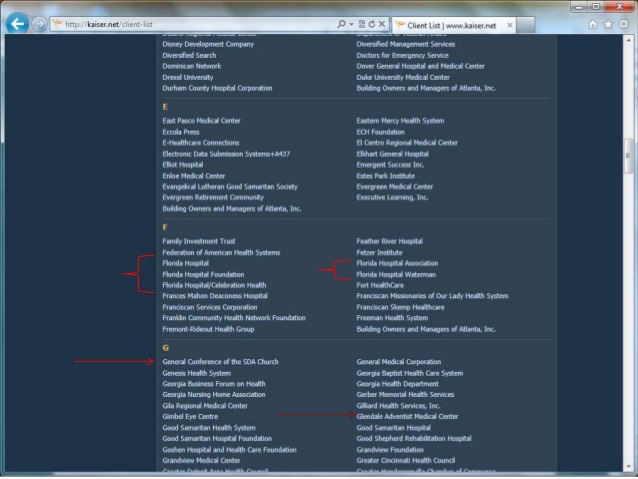Viewport: 638px width, 479px height.
Task: Click Gimbel Eye Centre
Action: pos(190,416)
